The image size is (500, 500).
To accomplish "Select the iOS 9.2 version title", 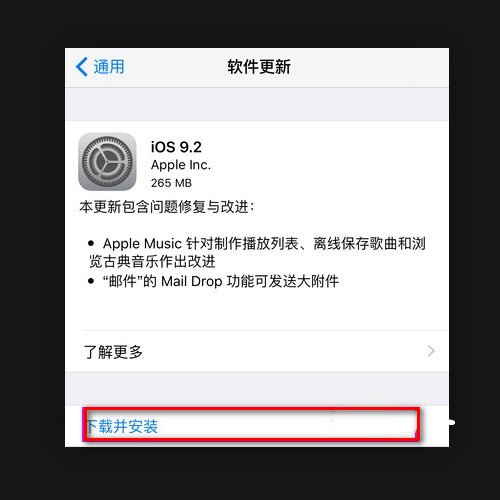I will (x=176, y=147).
